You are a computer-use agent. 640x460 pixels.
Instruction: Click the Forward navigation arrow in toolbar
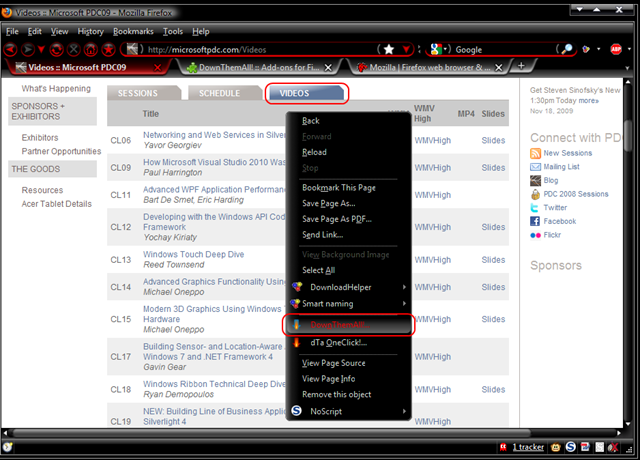pyautogui.click(x=28, y=50)
